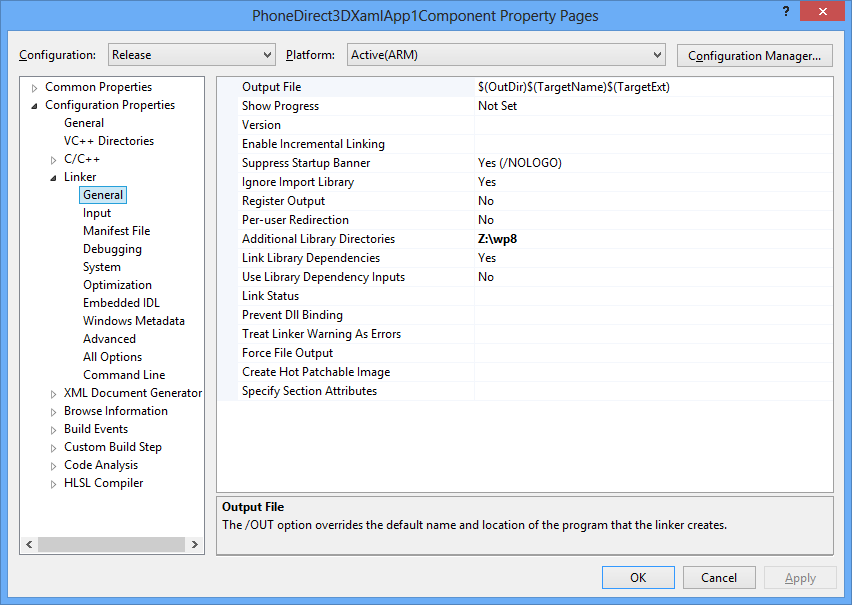Collapse the Linker tree node

pyautogui.click(x=54, y=177)
